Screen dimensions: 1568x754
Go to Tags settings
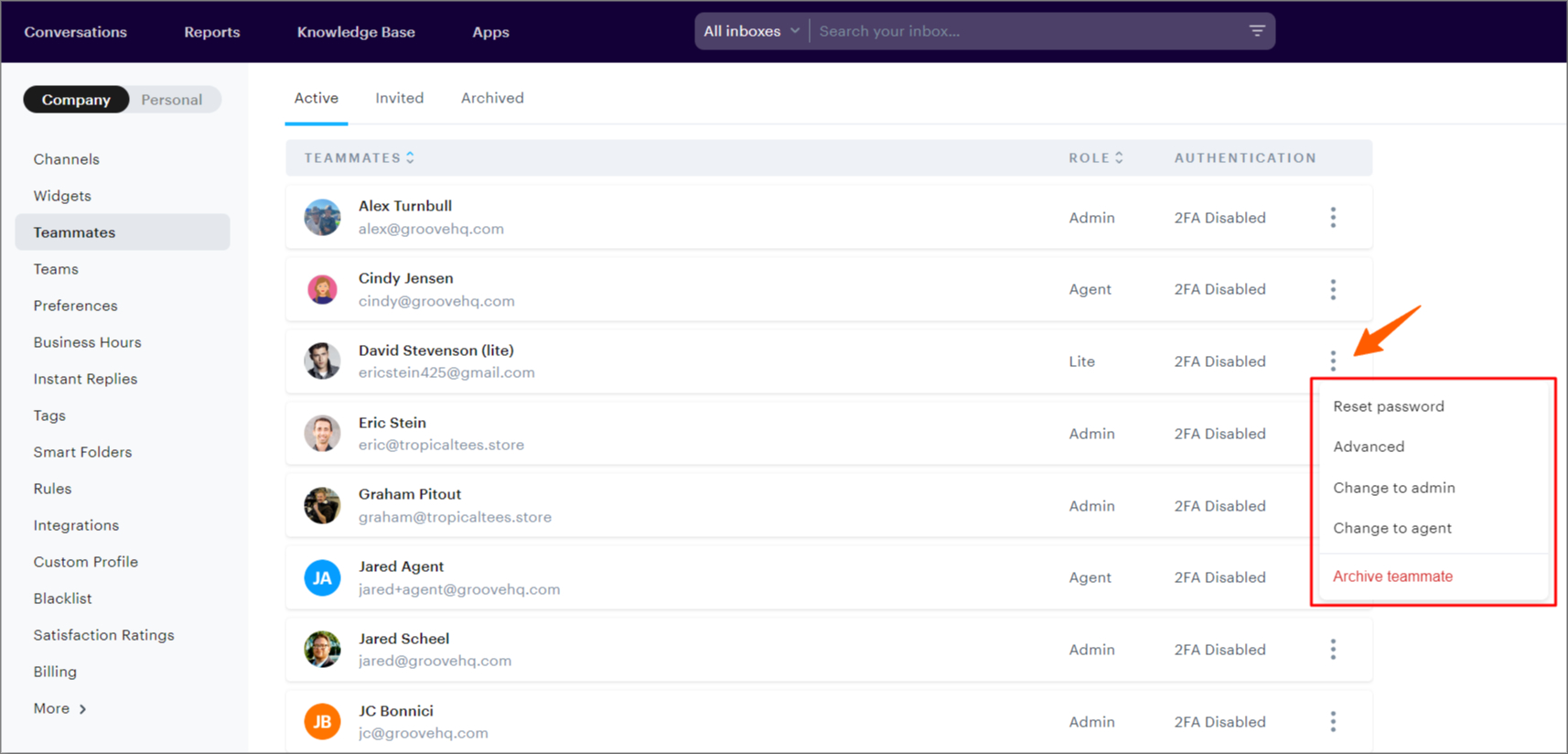click(49, 415)
